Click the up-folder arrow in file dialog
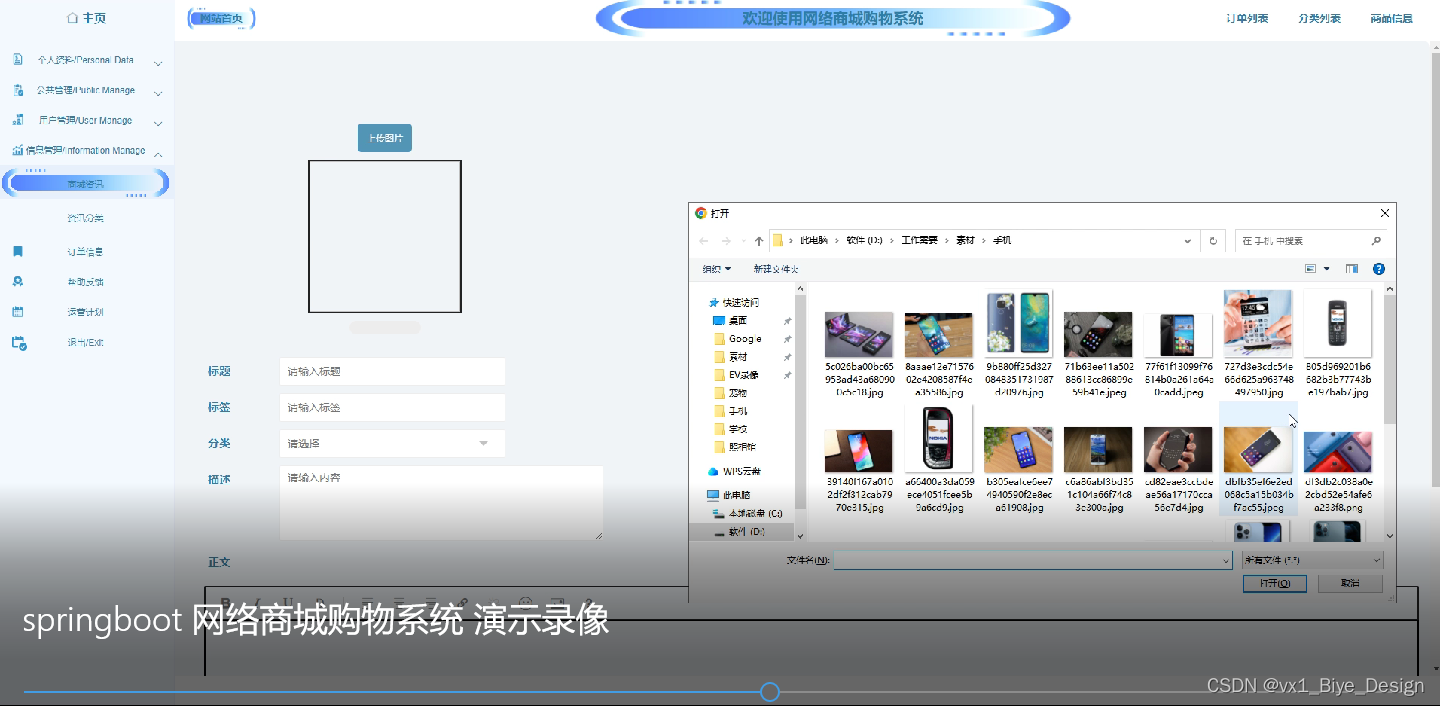1440x706 pixels. [x=759, y=241]
